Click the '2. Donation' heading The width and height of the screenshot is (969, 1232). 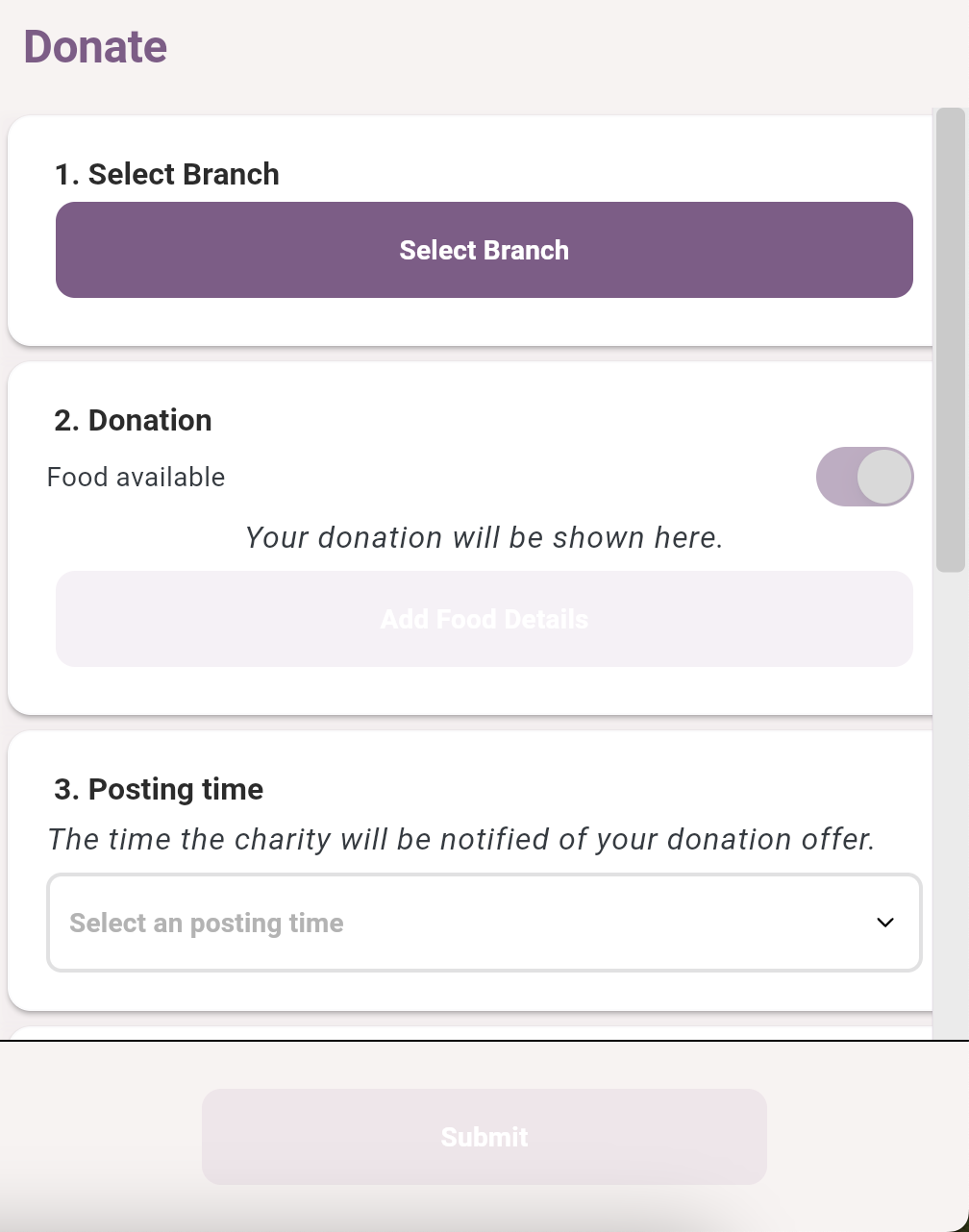point(134,420)
